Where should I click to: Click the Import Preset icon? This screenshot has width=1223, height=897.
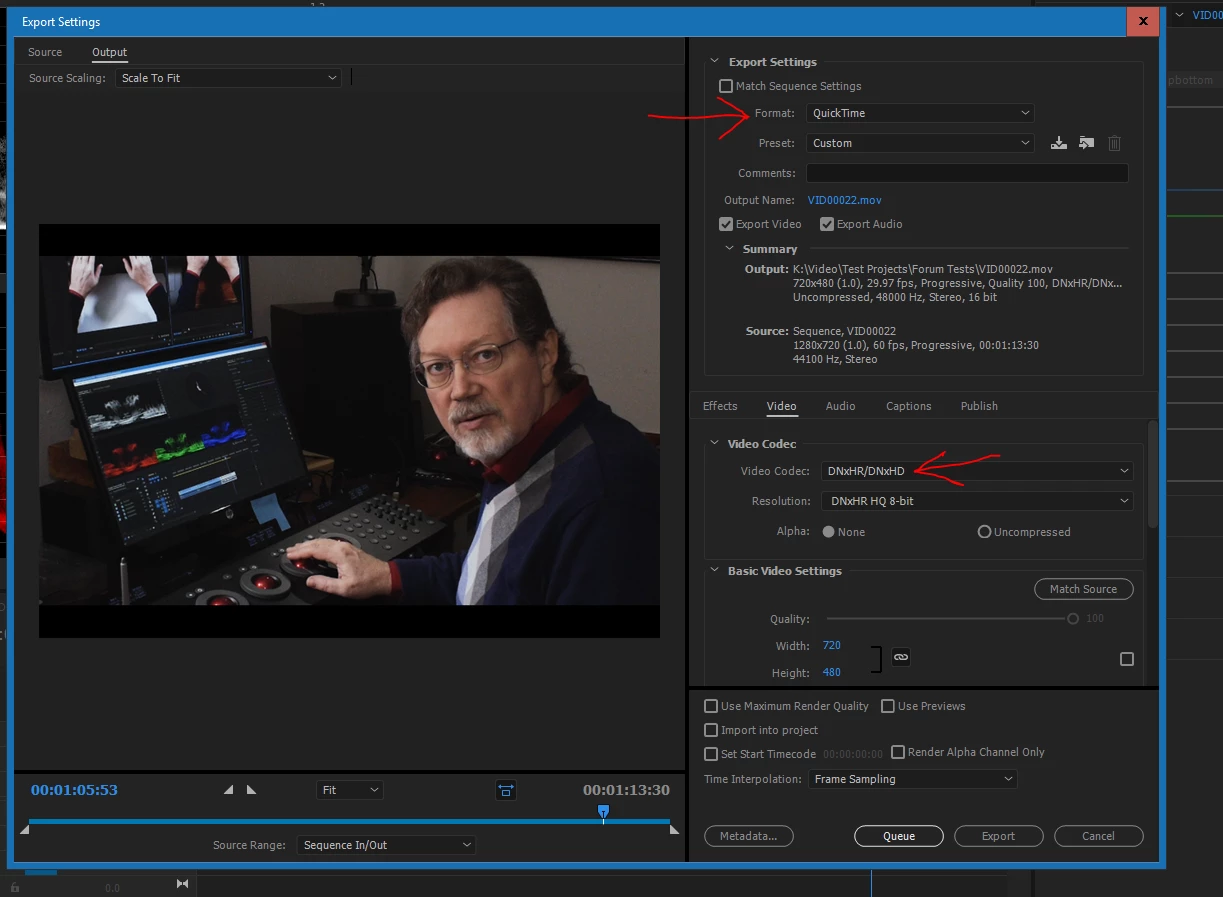pyautogui.click(x=1086, y=143)
